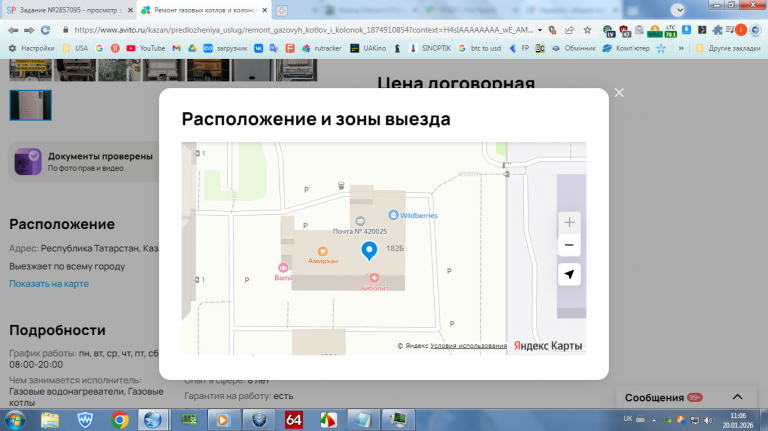This screenshot has height=431, width=768.
Task: Open the Яндекс Карты logo link
Action: [x=548, y=346]
